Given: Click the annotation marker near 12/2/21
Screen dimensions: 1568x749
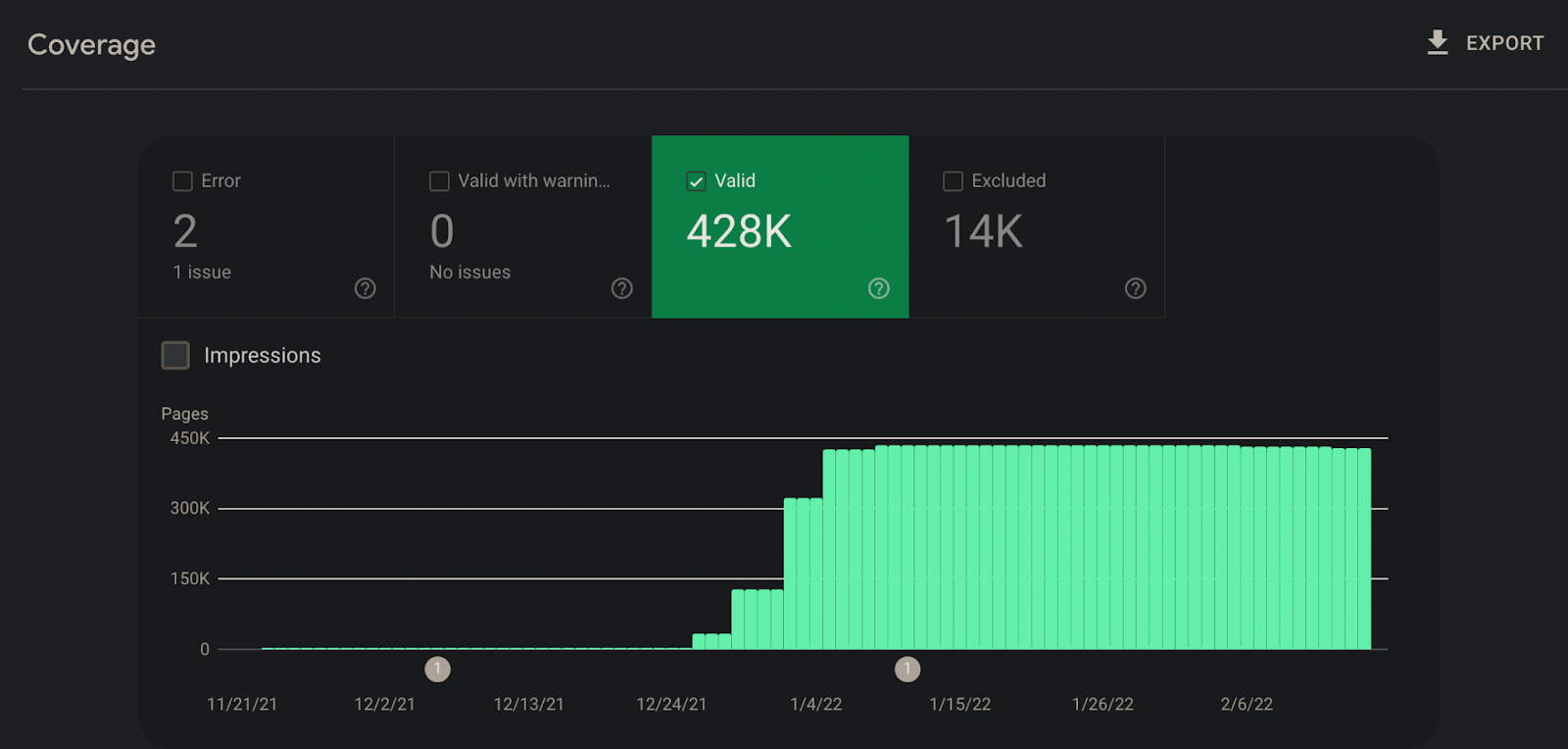Looking at the screenshot, I should click(437, 670).
